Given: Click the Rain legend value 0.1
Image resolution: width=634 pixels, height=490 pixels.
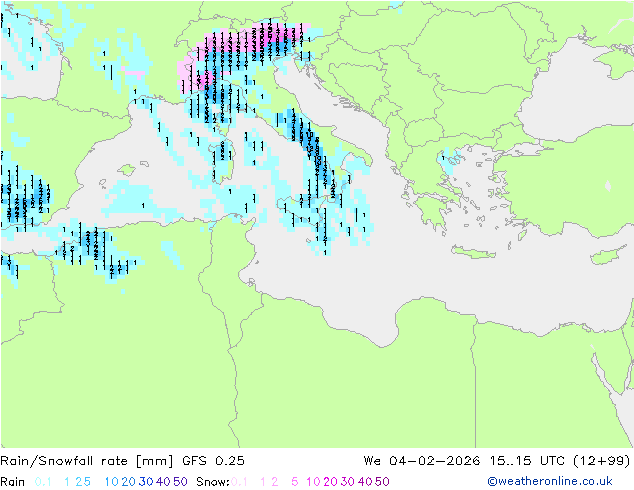Looking at the screenshot, I should click(x=43, y=482).
